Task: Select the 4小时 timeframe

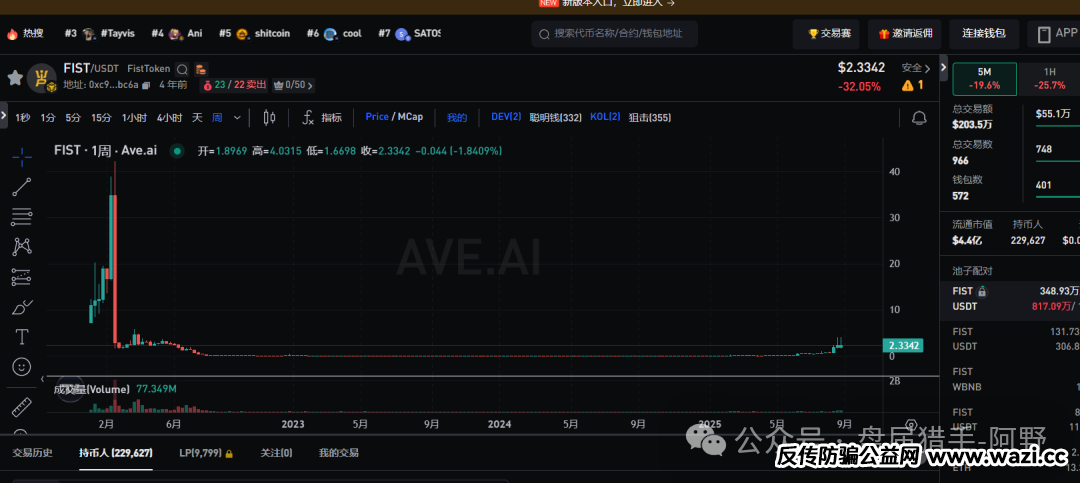Action: (169, 118)
